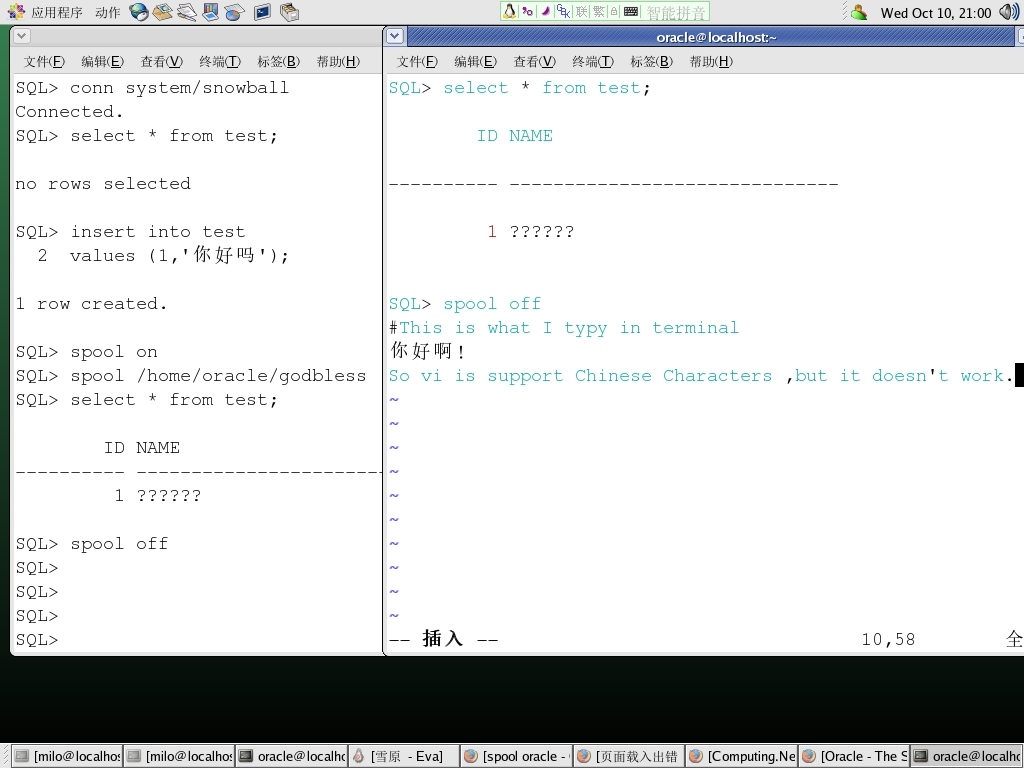
Task: Click the penguin icon in input method bar
Action: tap(510, 12)
